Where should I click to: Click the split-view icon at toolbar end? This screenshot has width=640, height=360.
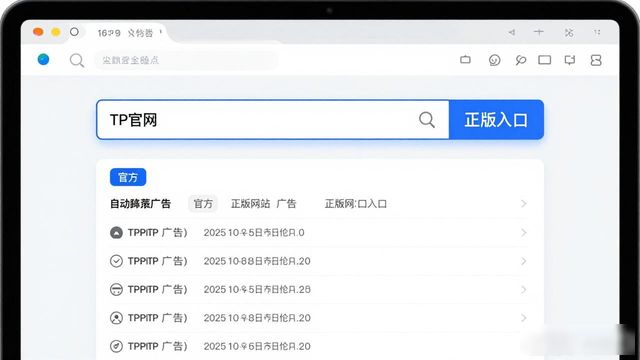click(596, 60)
